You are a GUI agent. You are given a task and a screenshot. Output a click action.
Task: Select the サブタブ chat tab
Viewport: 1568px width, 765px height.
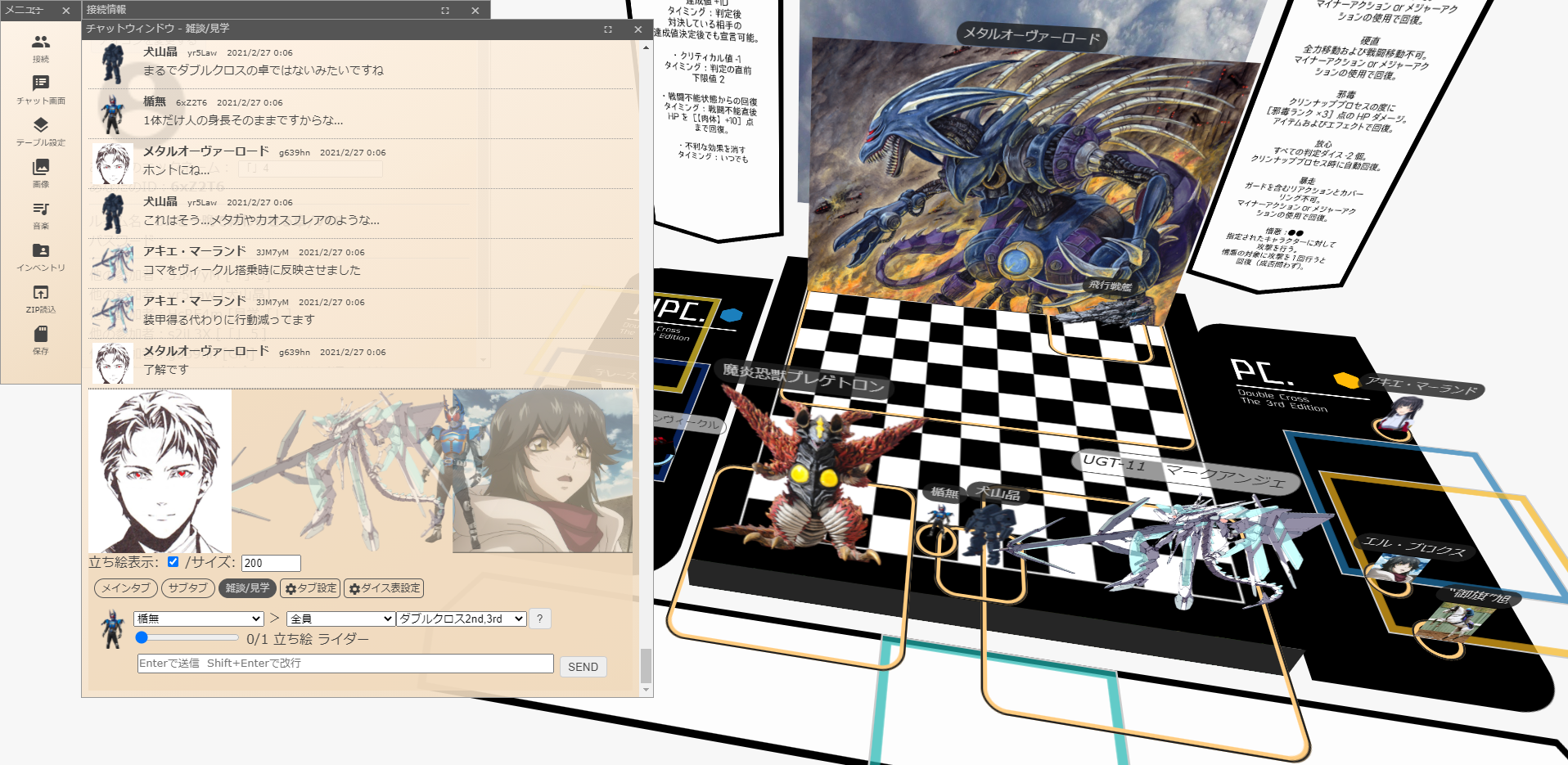[x=187, y=588]
